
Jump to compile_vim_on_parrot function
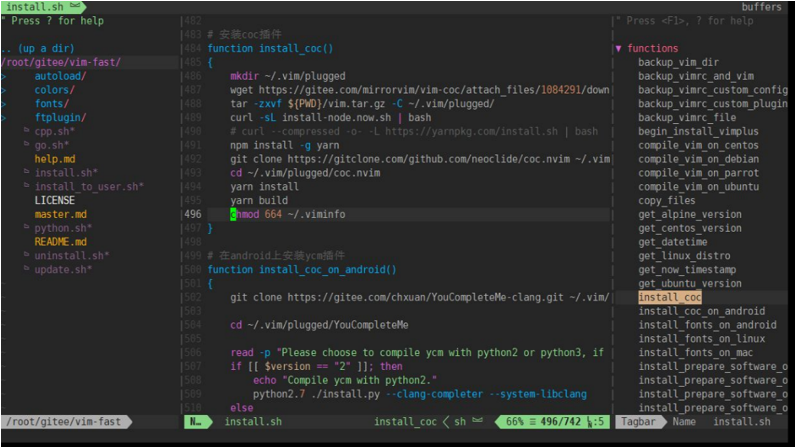pyautogui.click(x=698, y=173)
